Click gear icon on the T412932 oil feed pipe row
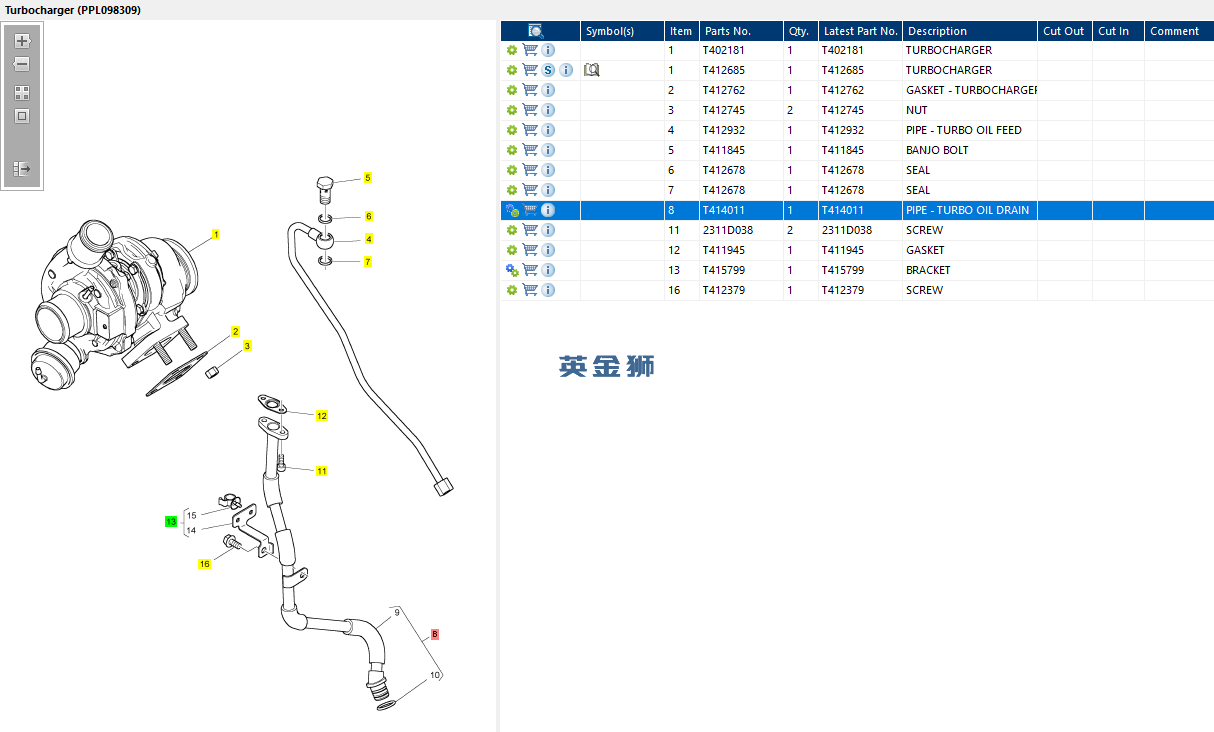The height and width of the screenshot is (732, 1214). tap(512, 130)
